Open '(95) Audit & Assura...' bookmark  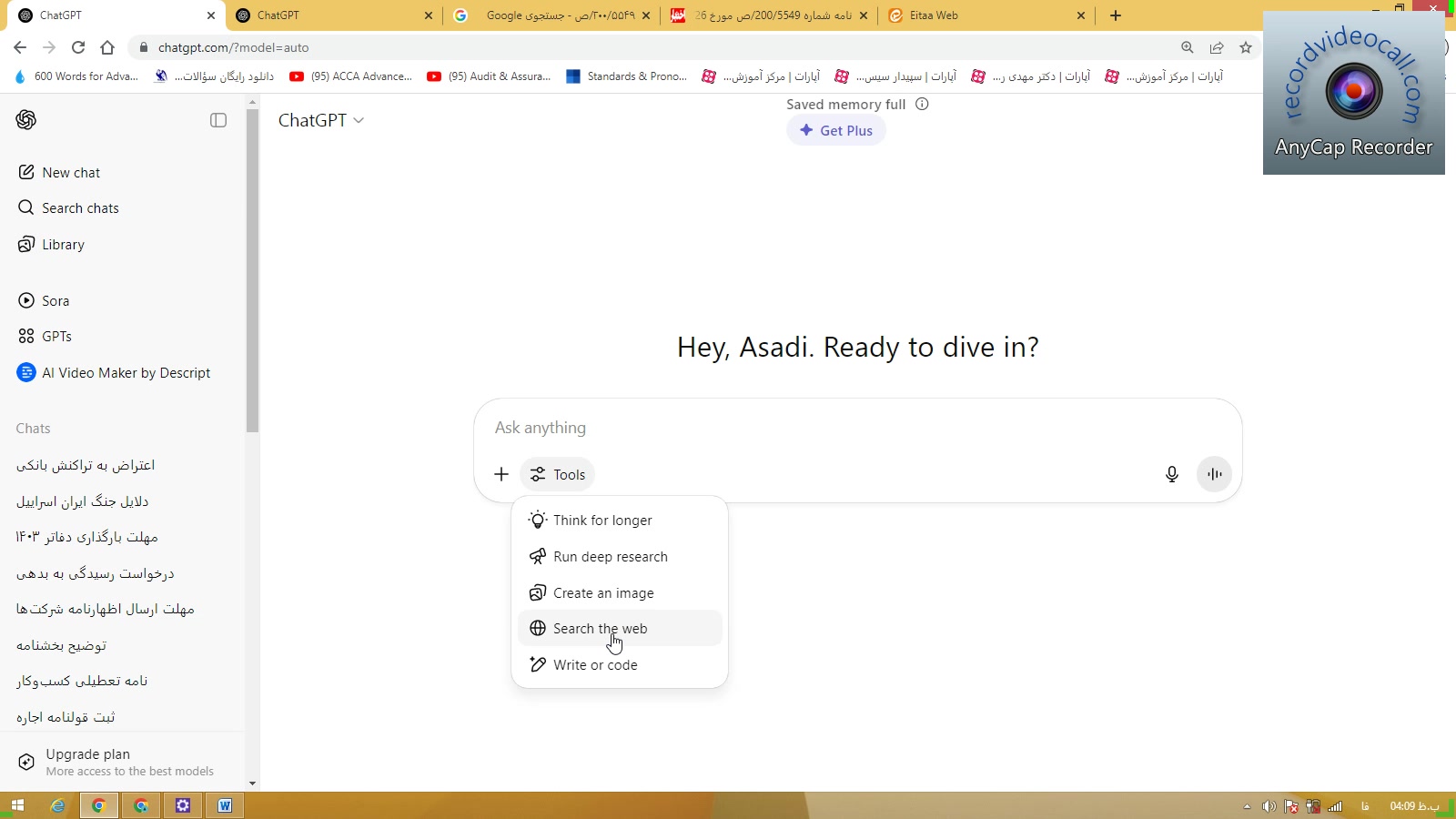coord(489,76)
